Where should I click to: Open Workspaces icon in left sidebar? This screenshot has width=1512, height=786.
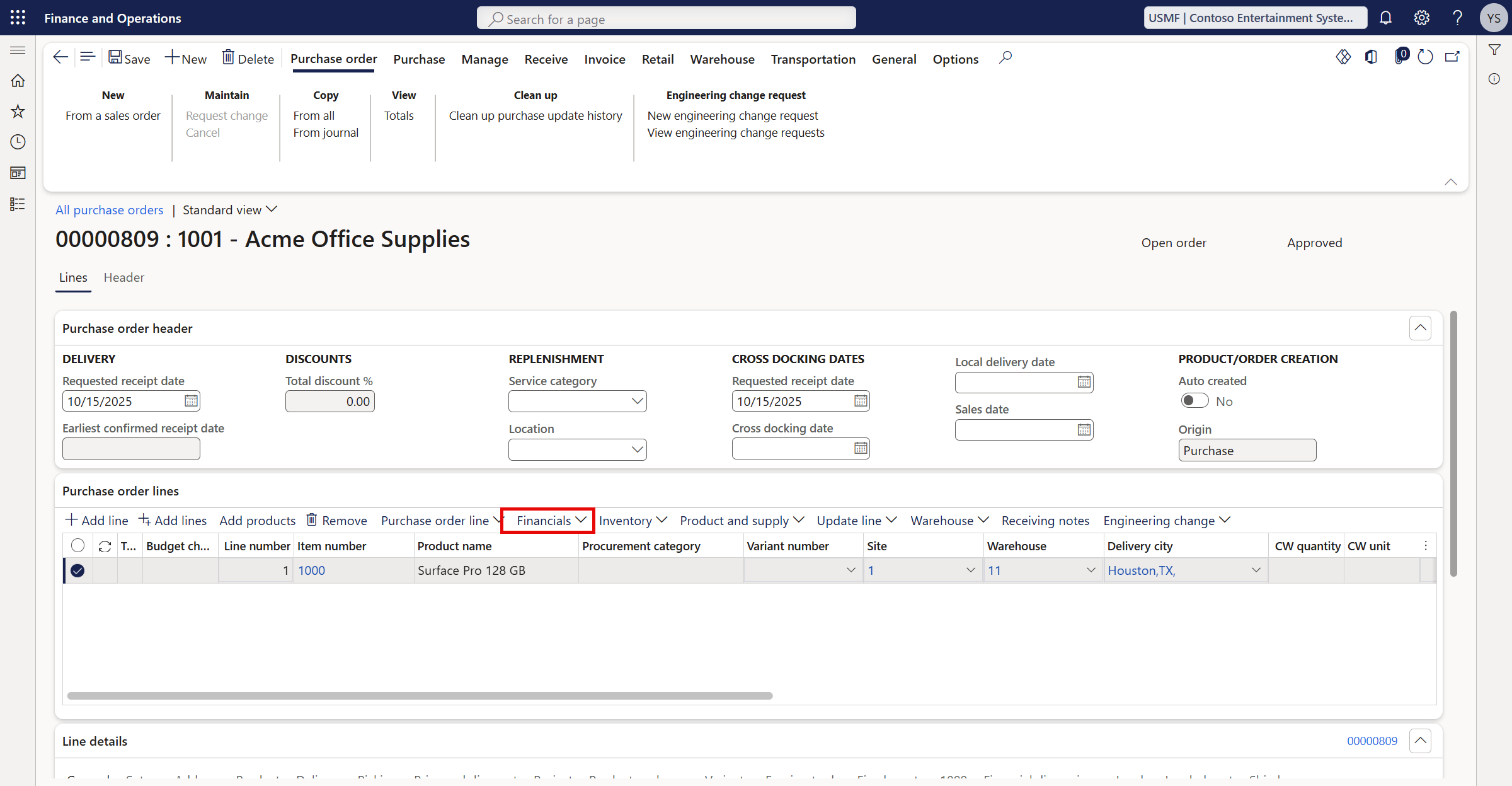18,173
